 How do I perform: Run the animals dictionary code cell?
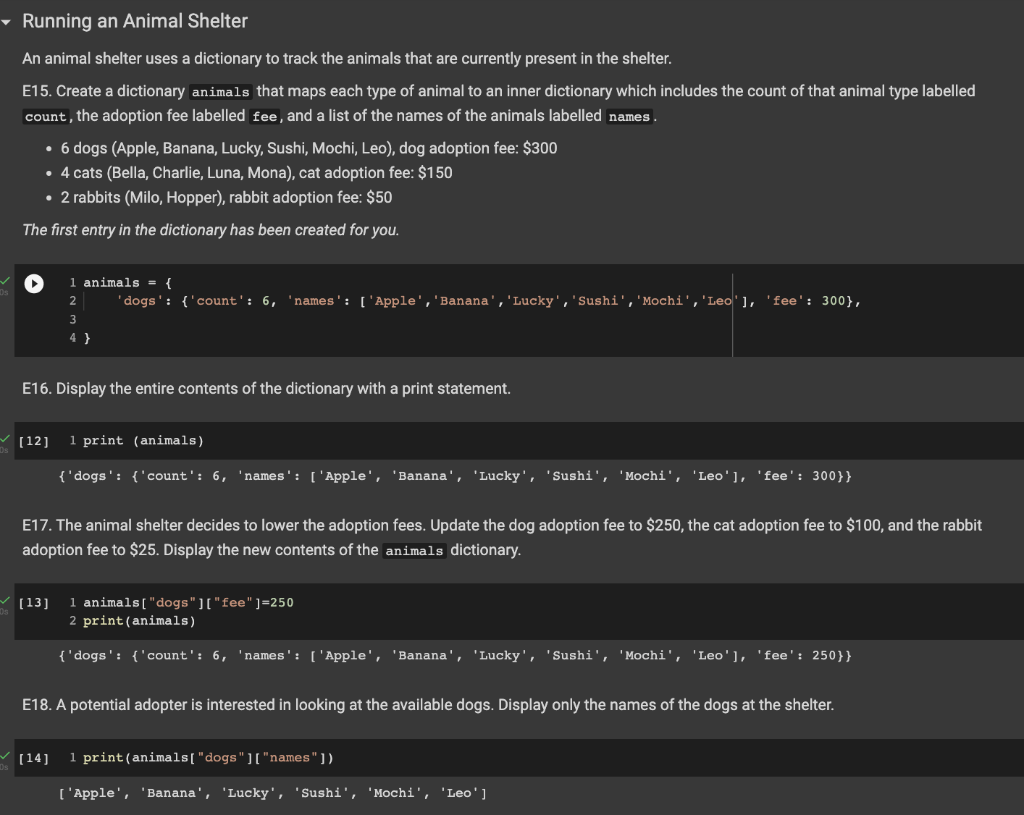34,283
